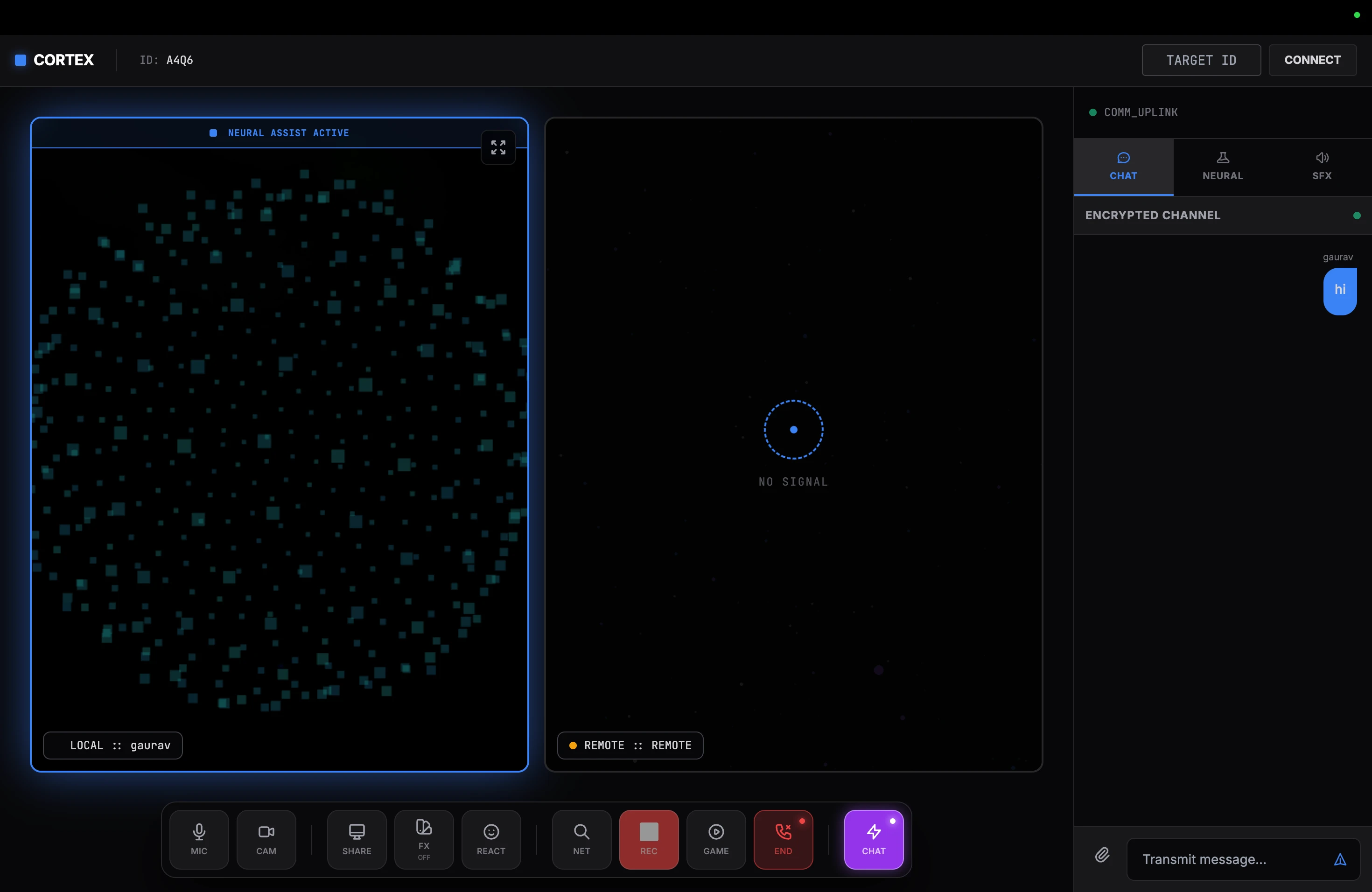The width and height of the screenshot is (1372, 892).
Task: Click the encrypted channel status indicator
Action: click(x=1358, y=216)
